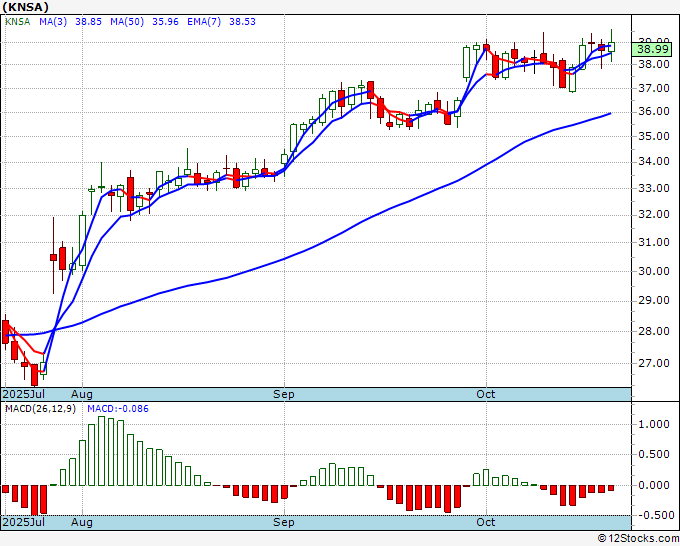Image resolution: width=680 pixels, height=546 pixels.
Task: Click the EMA(7) value 38.53
Action: coord(242,21)
